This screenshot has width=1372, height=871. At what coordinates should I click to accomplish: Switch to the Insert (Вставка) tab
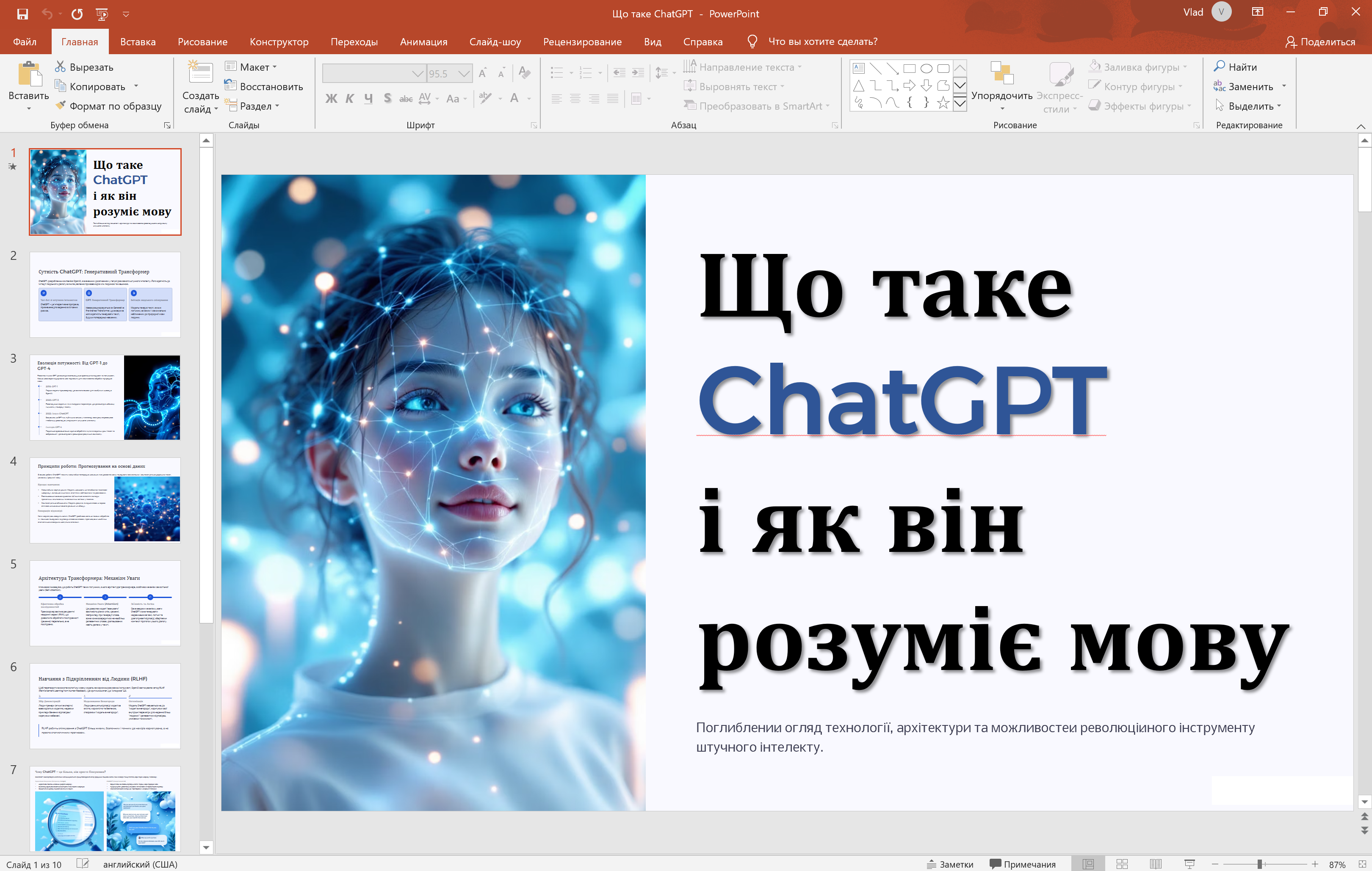click(138, 41)
